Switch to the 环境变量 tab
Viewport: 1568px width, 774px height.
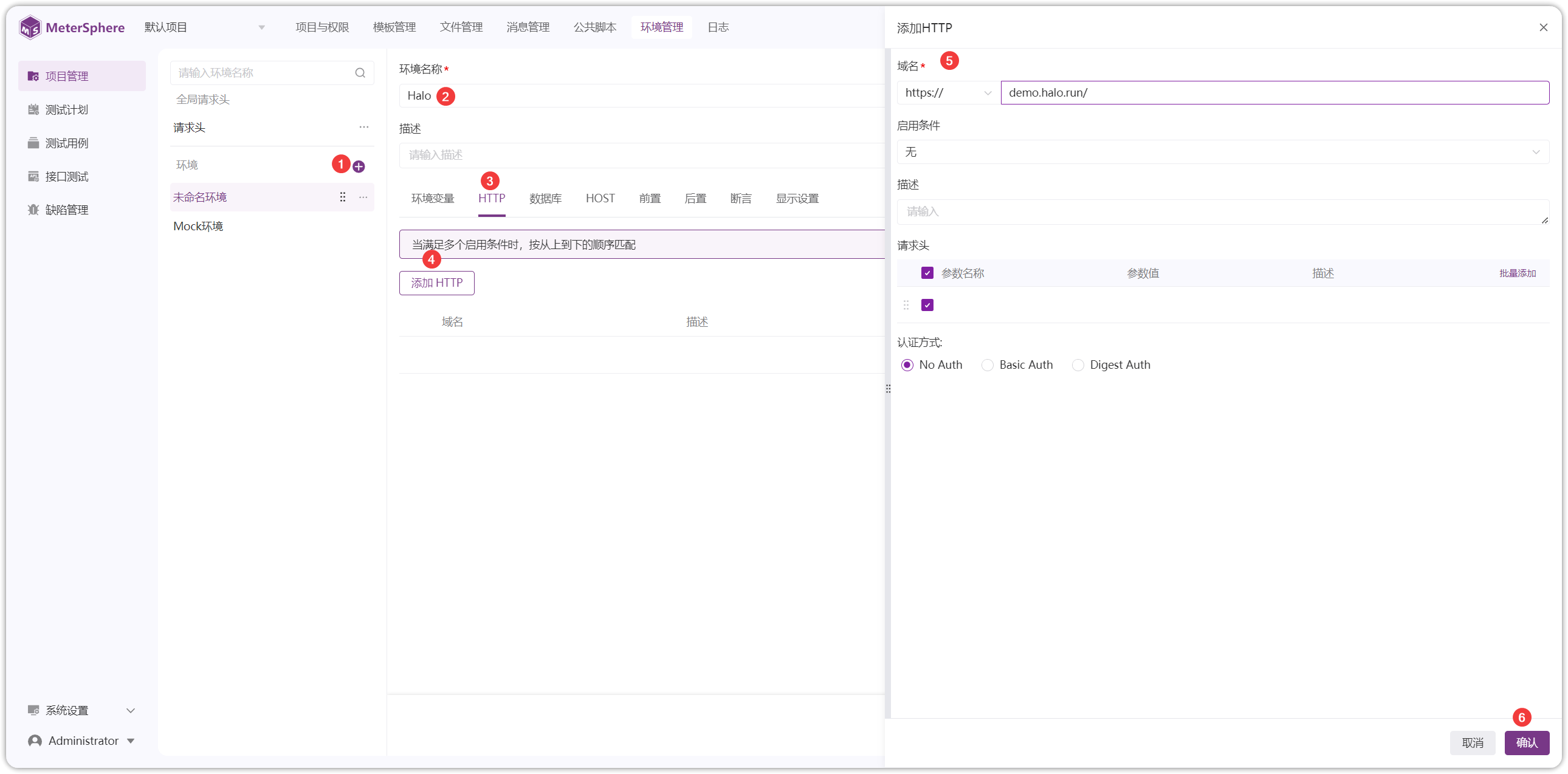(x=433, y=199)
